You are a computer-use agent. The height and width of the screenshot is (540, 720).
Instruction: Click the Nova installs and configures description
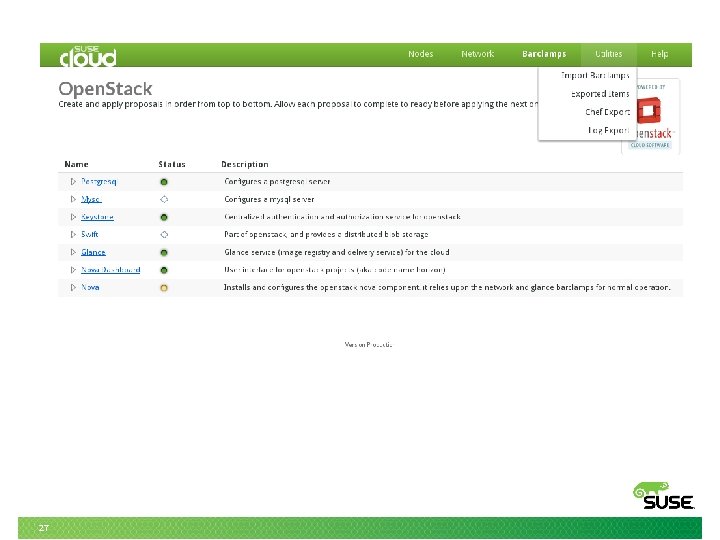pyautogui.click(x=447, y=287)
